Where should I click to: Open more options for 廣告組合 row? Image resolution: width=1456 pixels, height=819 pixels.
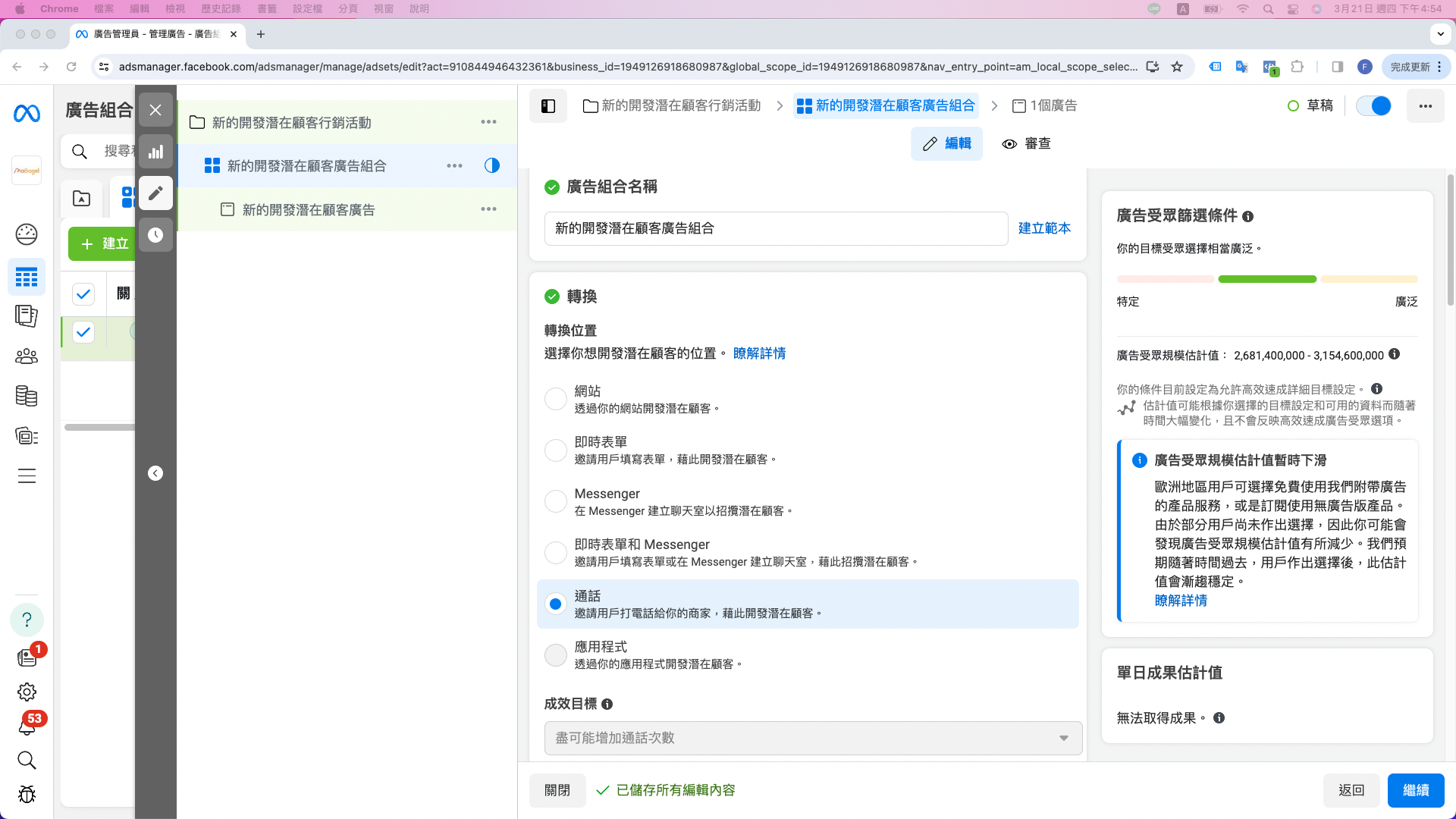[454, 165]
